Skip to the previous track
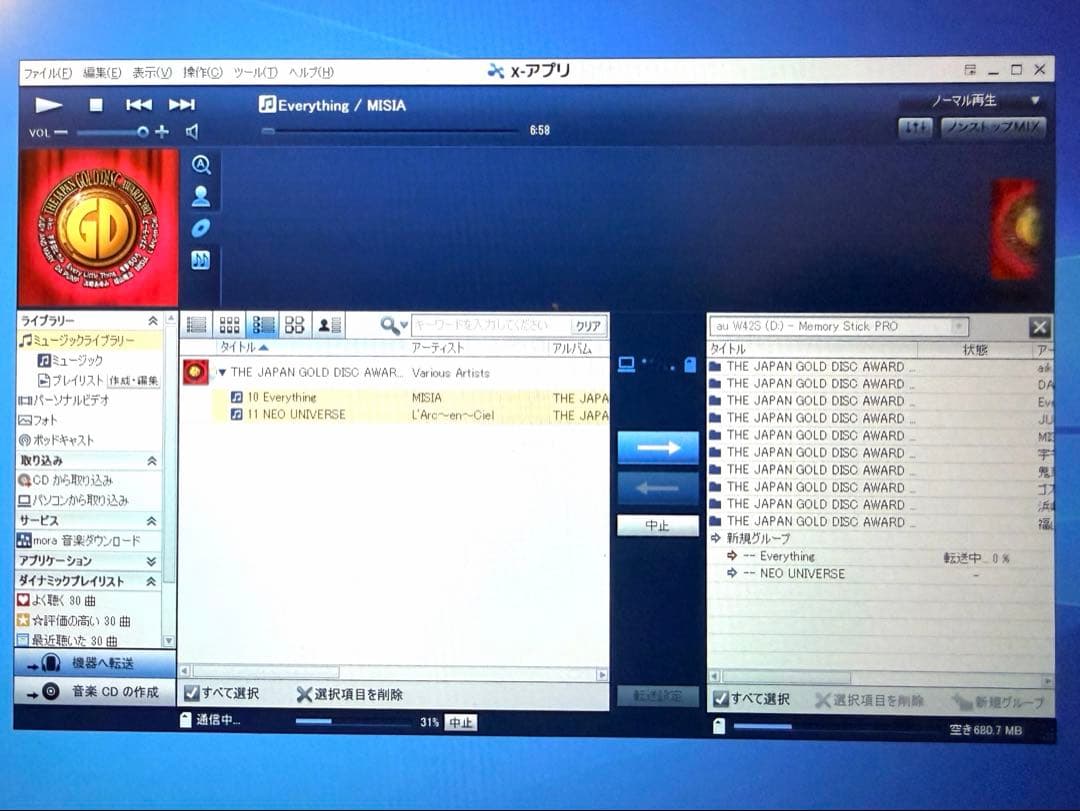Viewport: 1080px width, 811px height. pyautogui.click(x=138, y=105)
